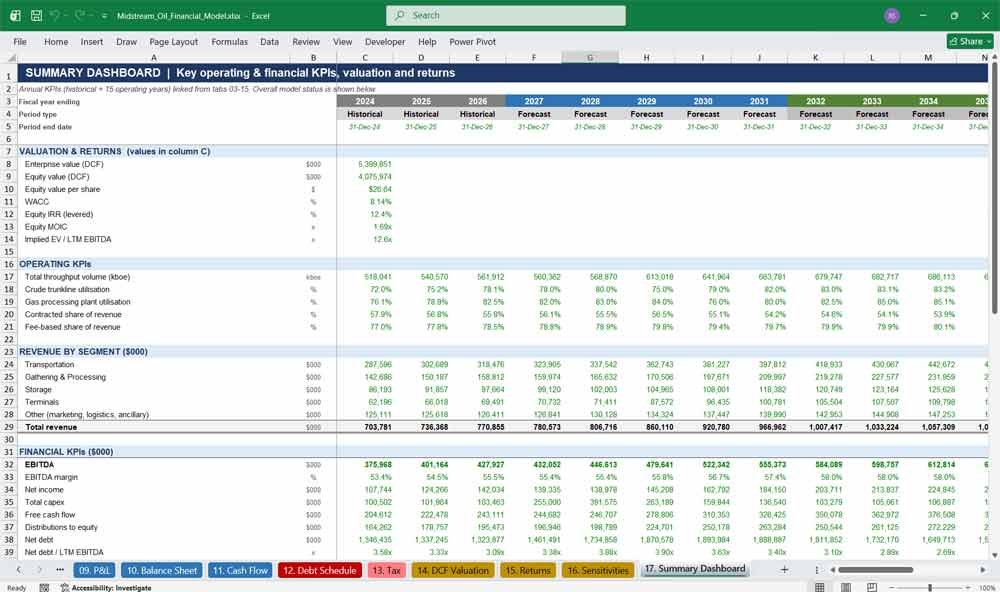Open the Power Pivot ribbon tab
Viewport: 1000px width, 592px height.
473,41
